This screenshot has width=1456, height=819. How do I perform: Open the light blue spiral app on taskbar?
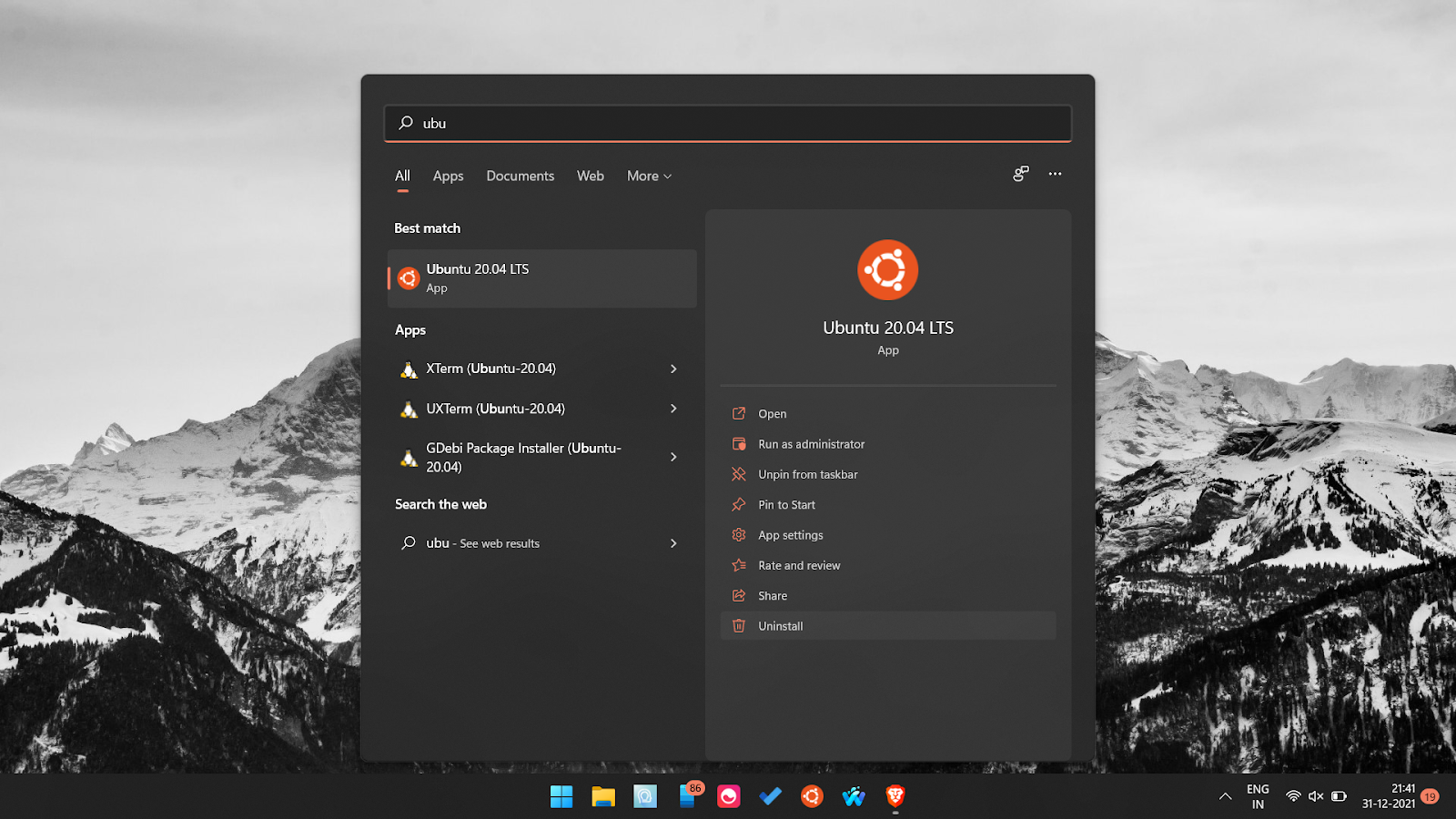[x=645, y=796]
